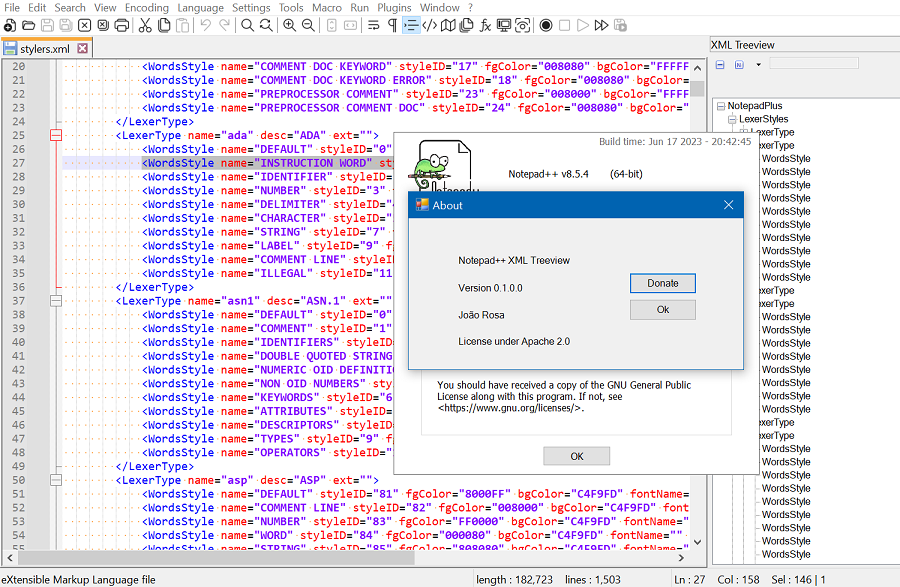Click the Paste clipboard icon
The image size is (900, 587).
(x=183, y=25)
